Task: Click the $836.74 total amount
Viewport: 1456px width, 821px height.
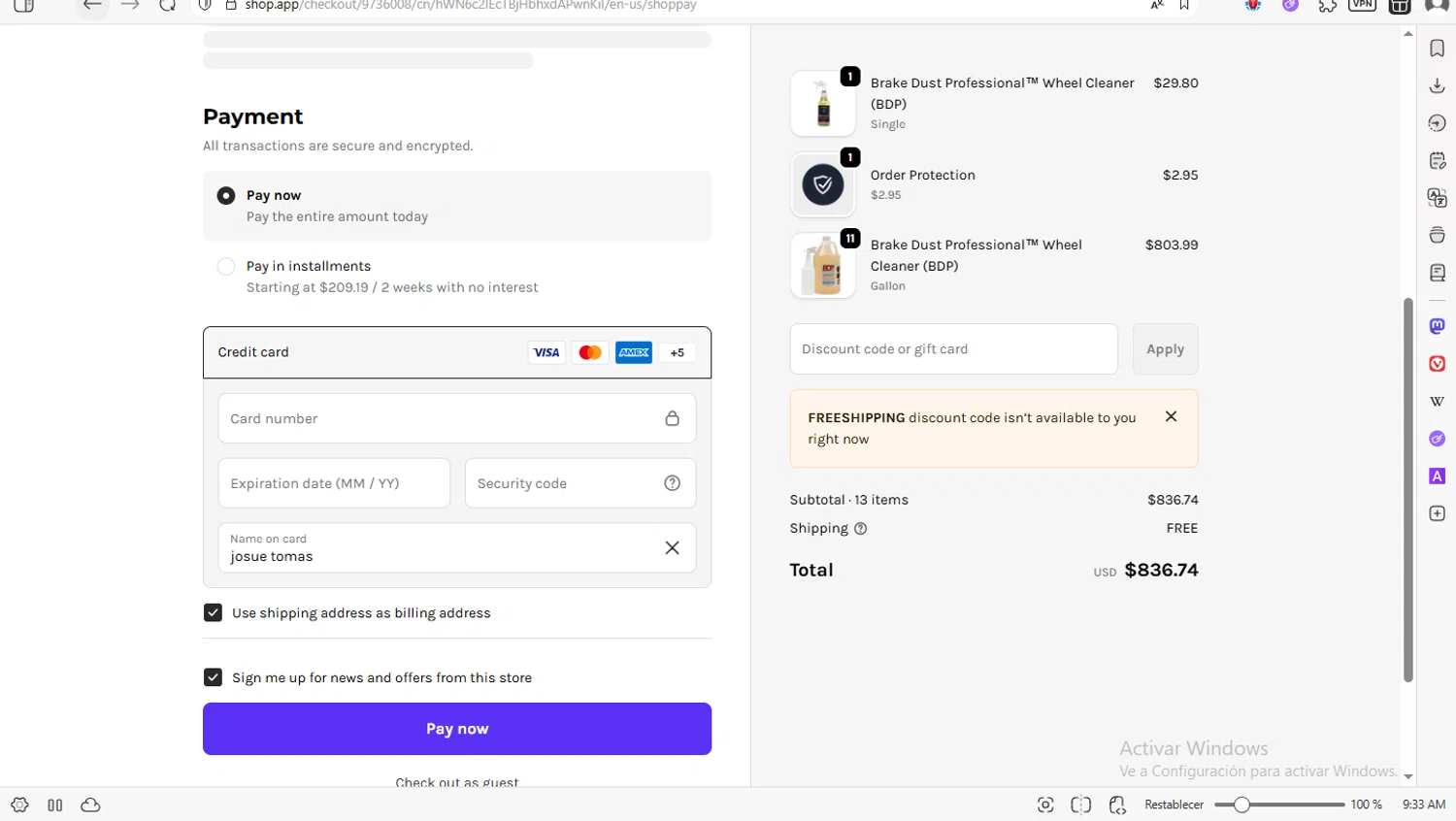Action: [x=1161, y=571]
